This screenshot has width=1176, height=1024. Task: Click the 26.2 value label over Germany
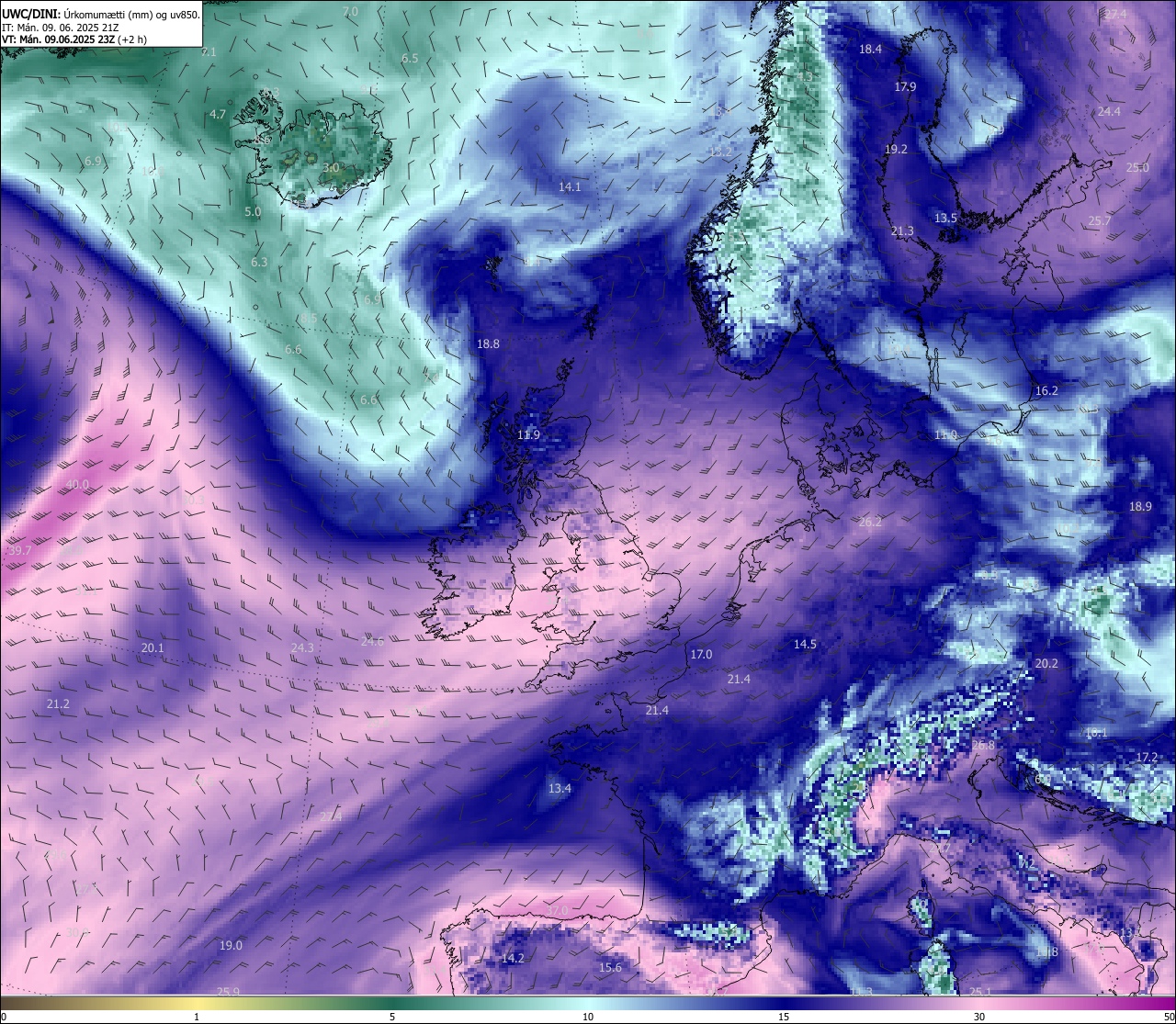coord(870,523)
